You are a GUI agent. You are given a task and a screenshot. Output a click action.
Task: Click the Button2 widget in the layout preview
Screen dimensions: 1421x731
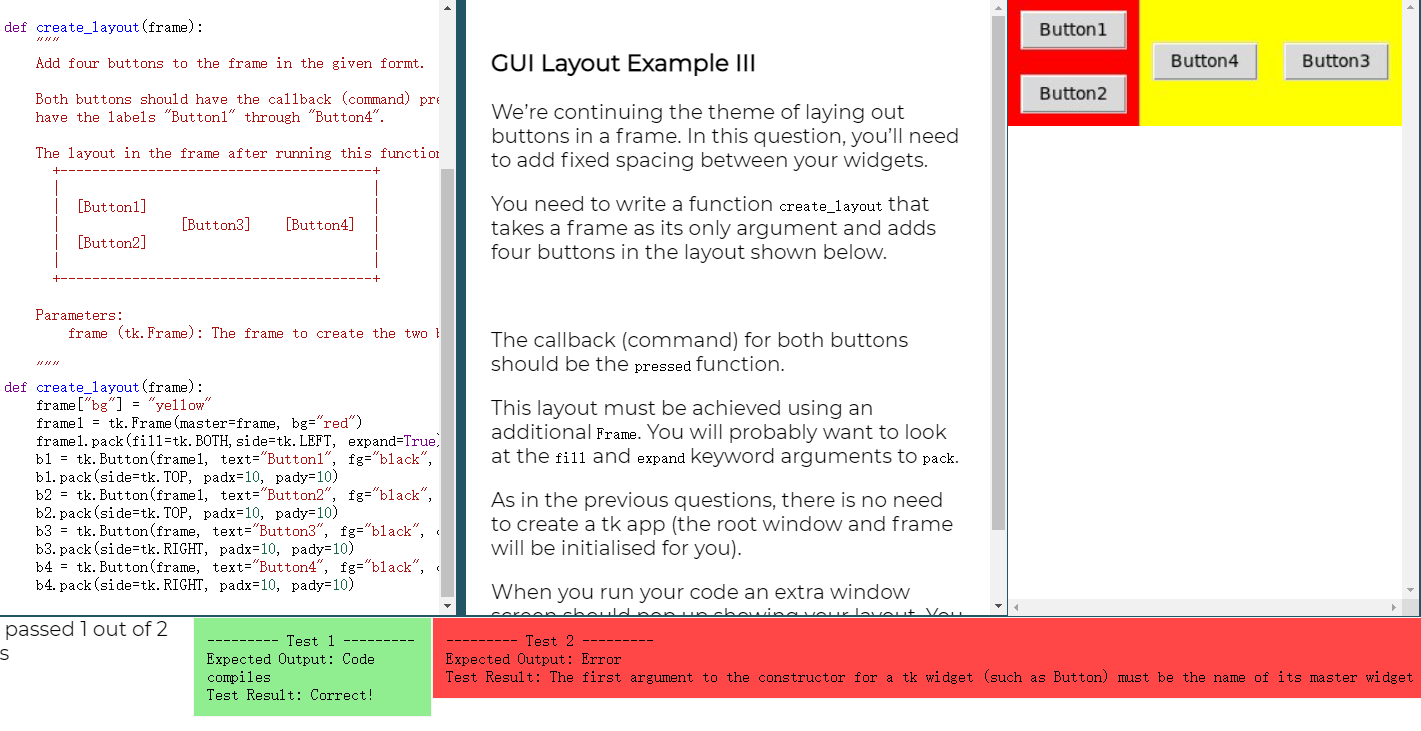point(1072,93)
